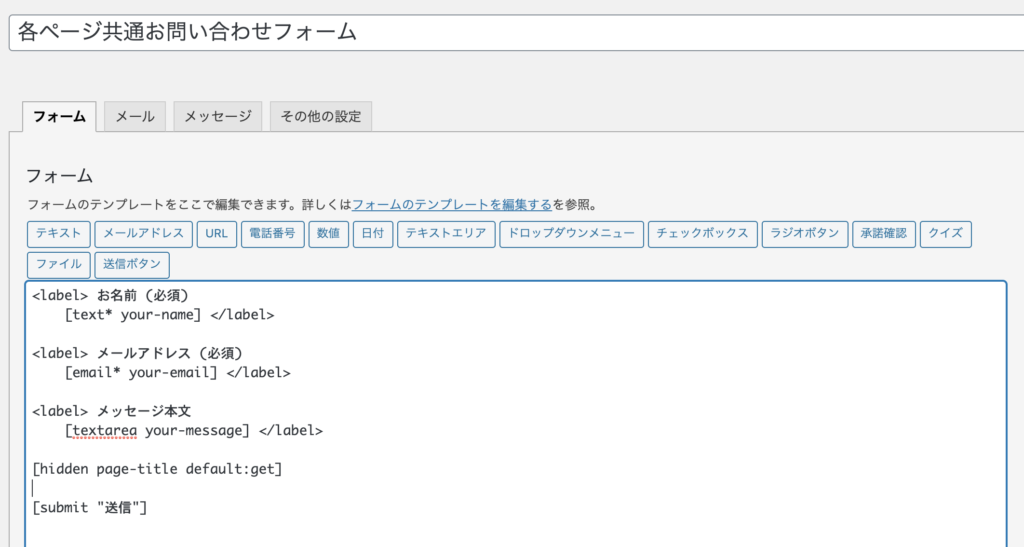The height and width of the screenshot is (547, 1024).
Task: Insert a チェックボックス tag
Action: pyautogui.click(x=702, y=234)
